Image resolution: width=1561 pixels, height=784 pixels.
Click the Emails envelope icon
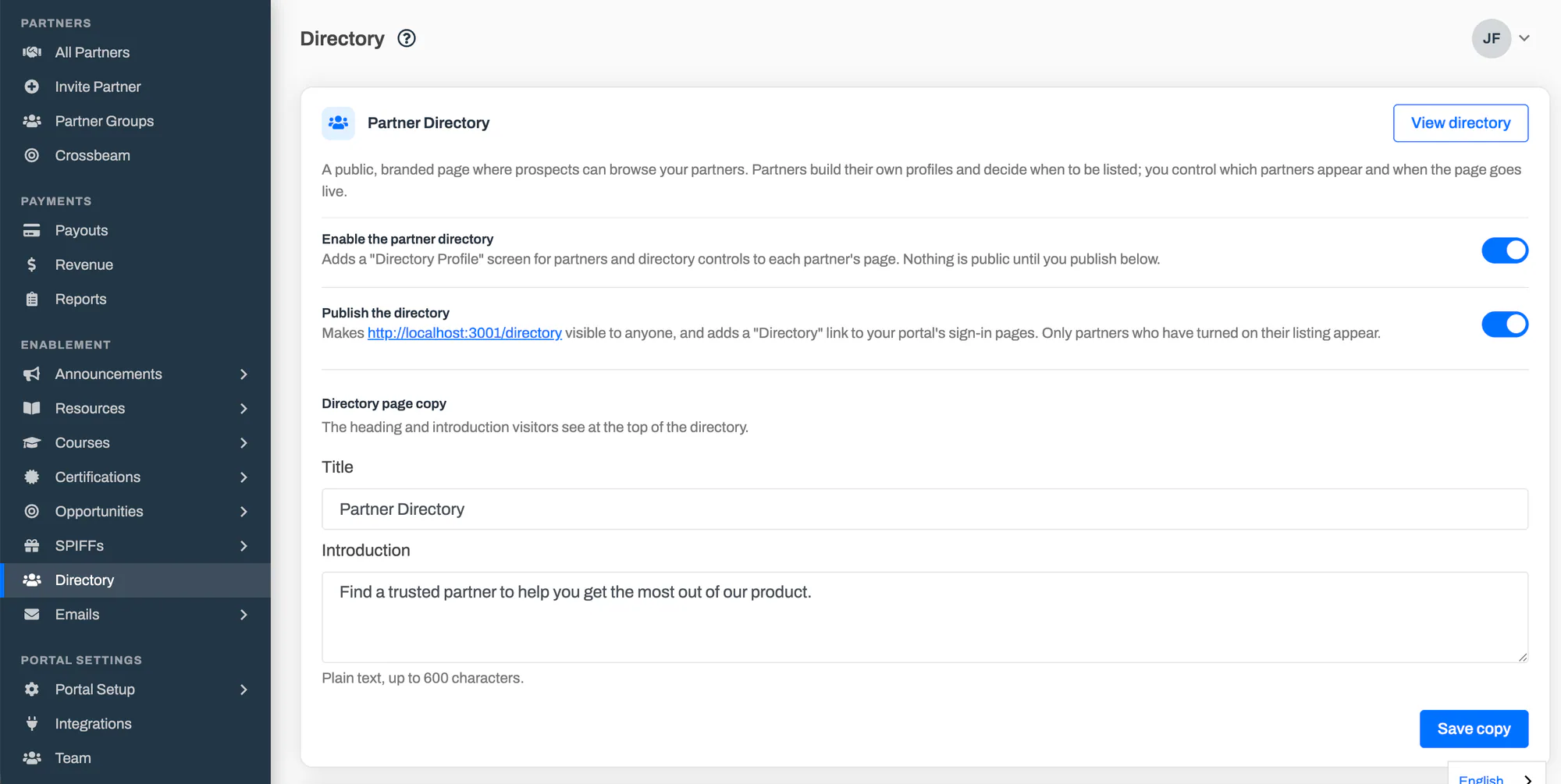[x=32, y=614]
